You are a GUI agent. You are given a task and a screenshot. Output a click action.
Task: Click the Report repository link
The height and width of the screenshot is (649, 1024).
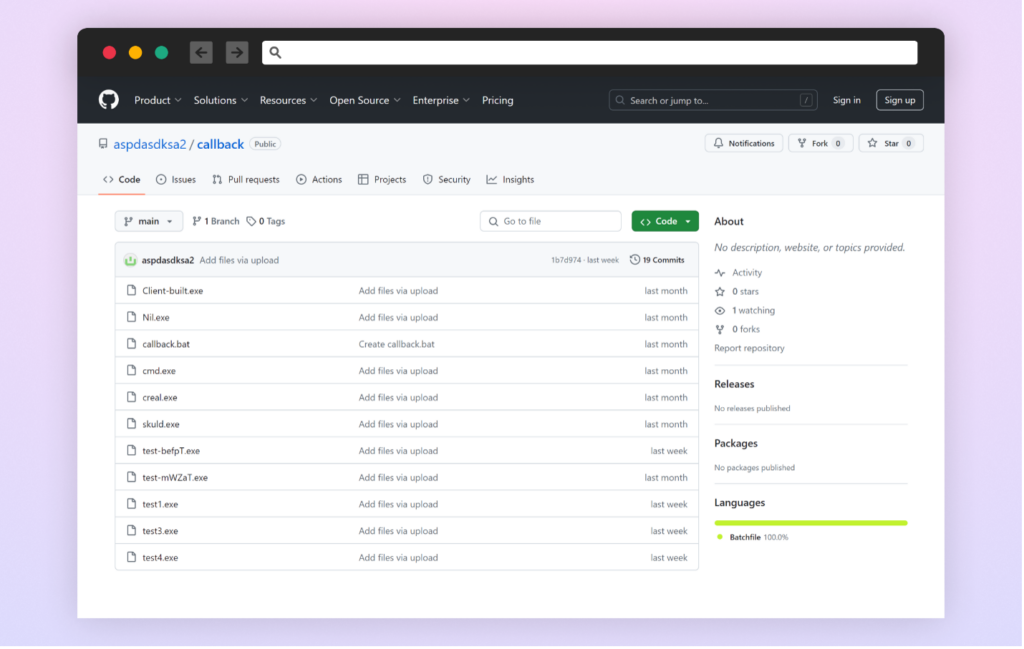(x=749, y=349)
